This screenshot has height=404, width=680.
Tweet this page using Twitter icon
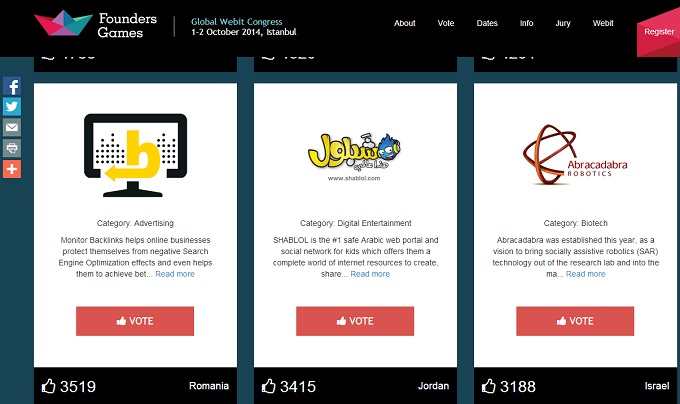[x=12, y=107]
